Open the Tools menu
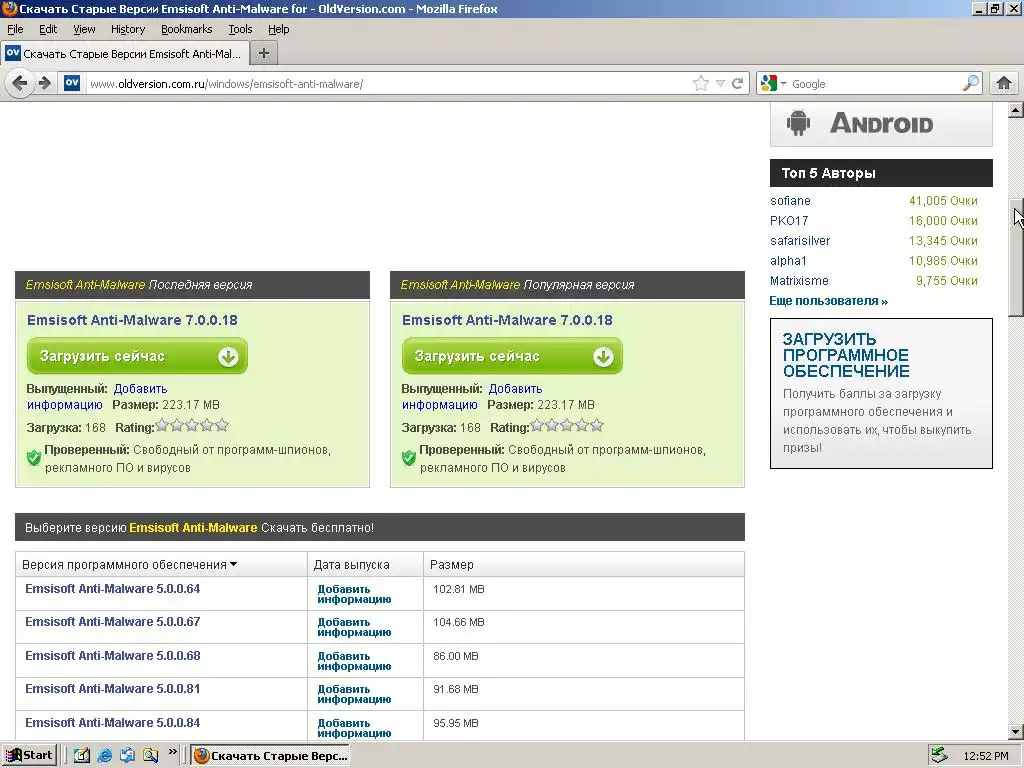The image size is (1024, 768). pyautogui.click(x=240, y=29)
